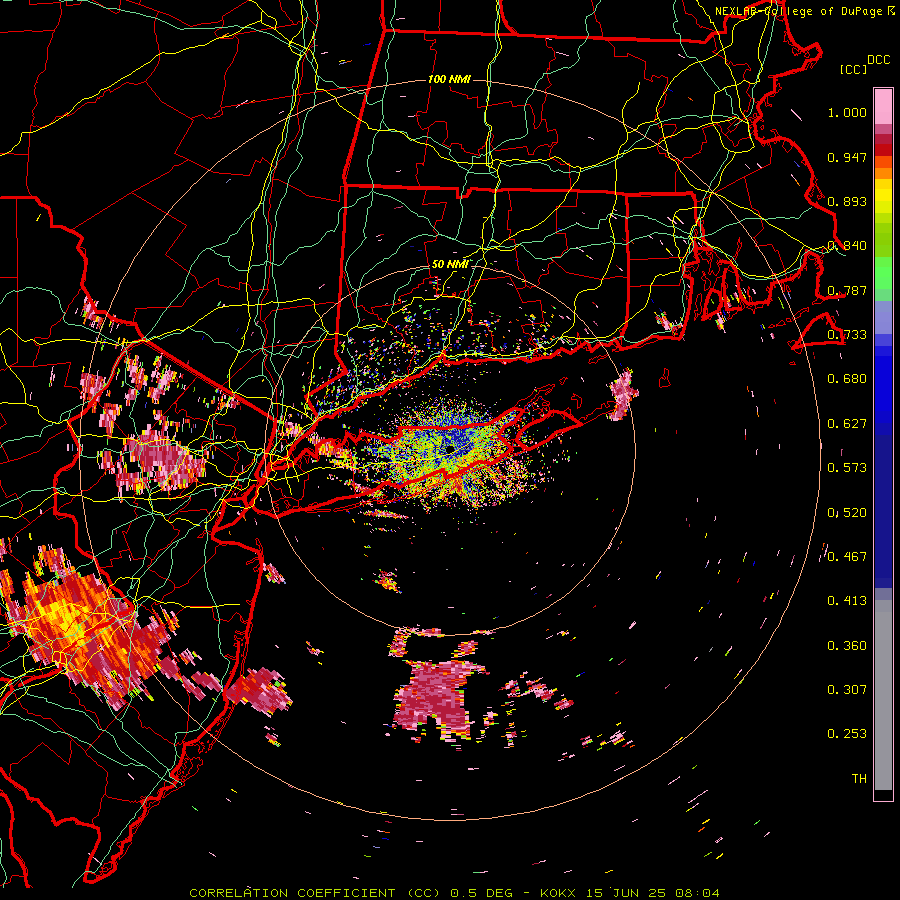Click the 0.573 scale value
This screenshot has width=900, height=900.
[x=847, y=468]
